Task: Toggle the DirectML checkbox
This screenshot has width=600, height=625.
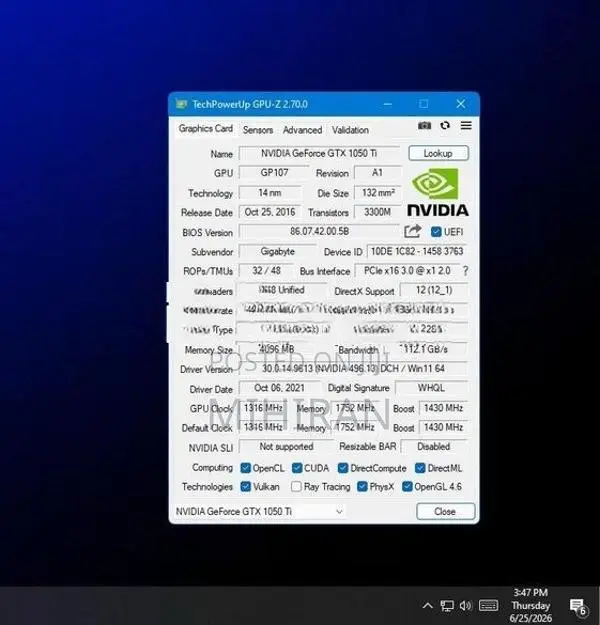Action: click(x=420, y=468)
